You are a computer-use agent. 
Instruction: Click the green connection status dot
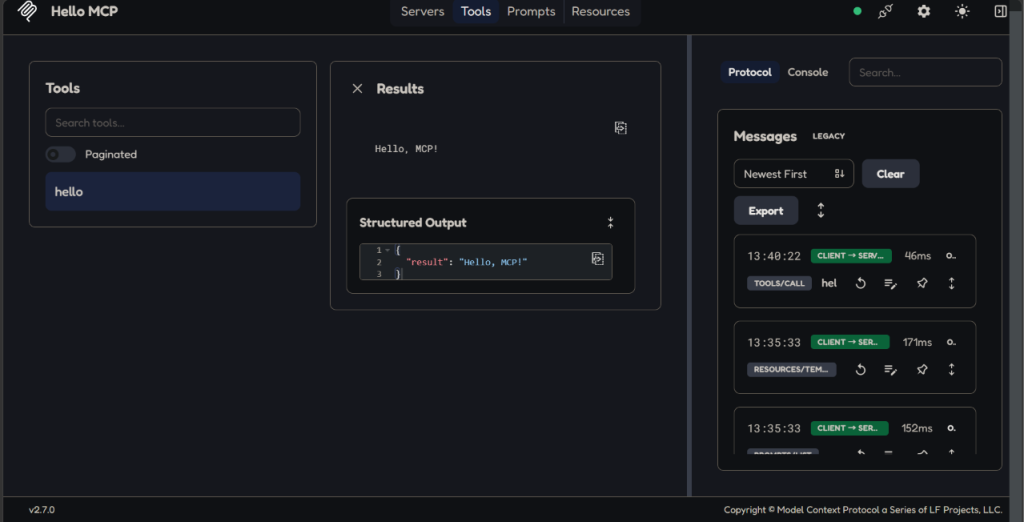[x=857, y=11]
